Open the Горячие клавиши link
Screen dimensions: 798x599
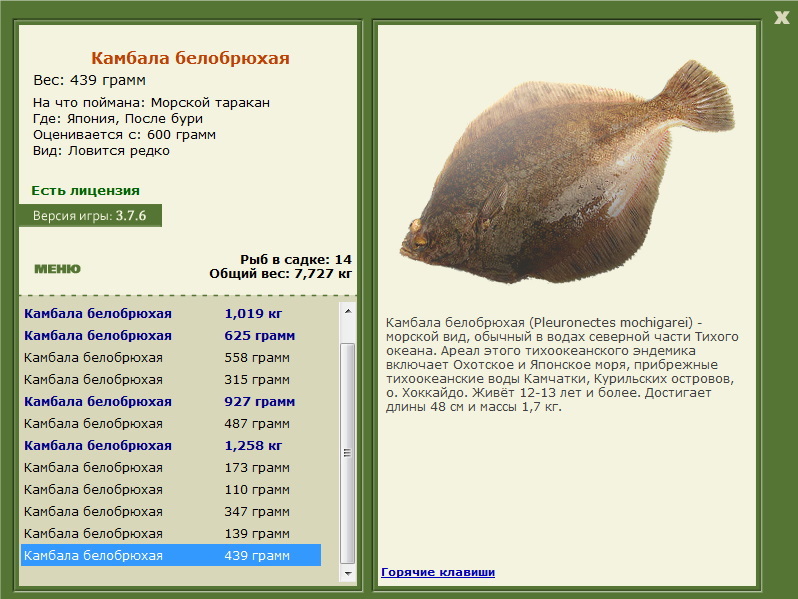438,572
